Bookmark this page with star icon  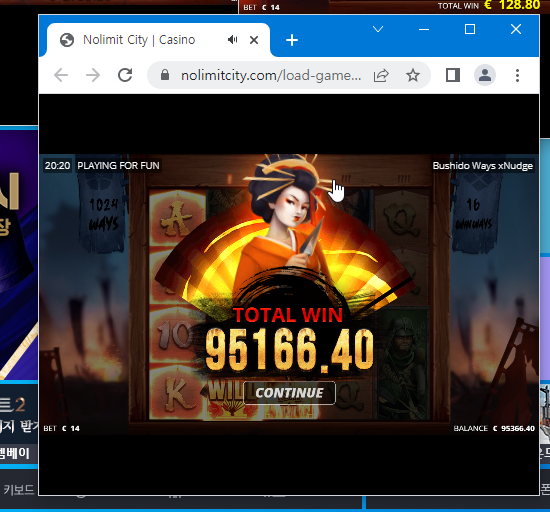click(413, 75)
